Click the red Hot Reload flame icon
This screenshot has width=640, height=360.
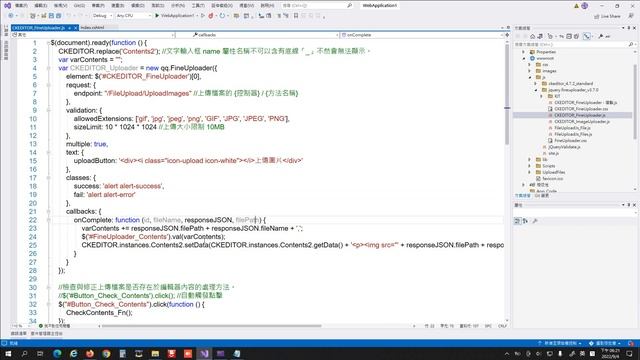211,16
